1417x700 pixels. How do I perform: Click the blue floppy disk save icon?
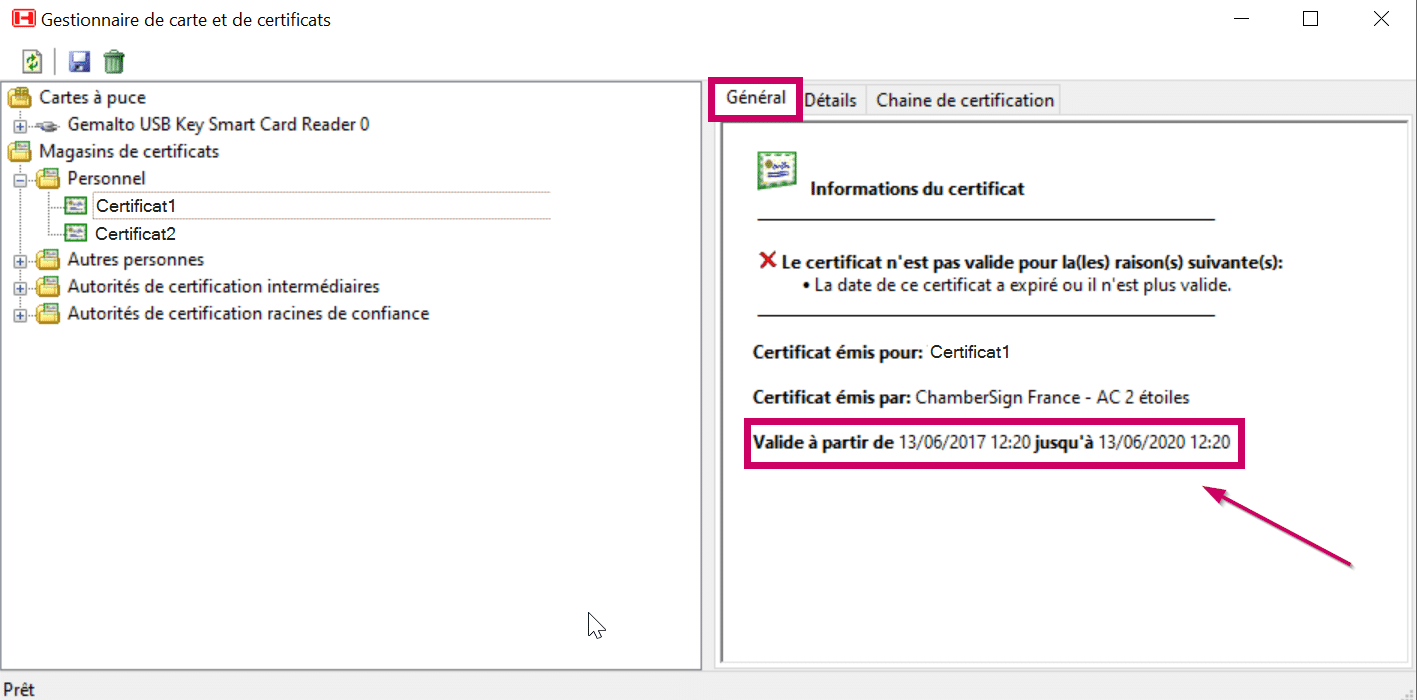(x=79, y=62)
